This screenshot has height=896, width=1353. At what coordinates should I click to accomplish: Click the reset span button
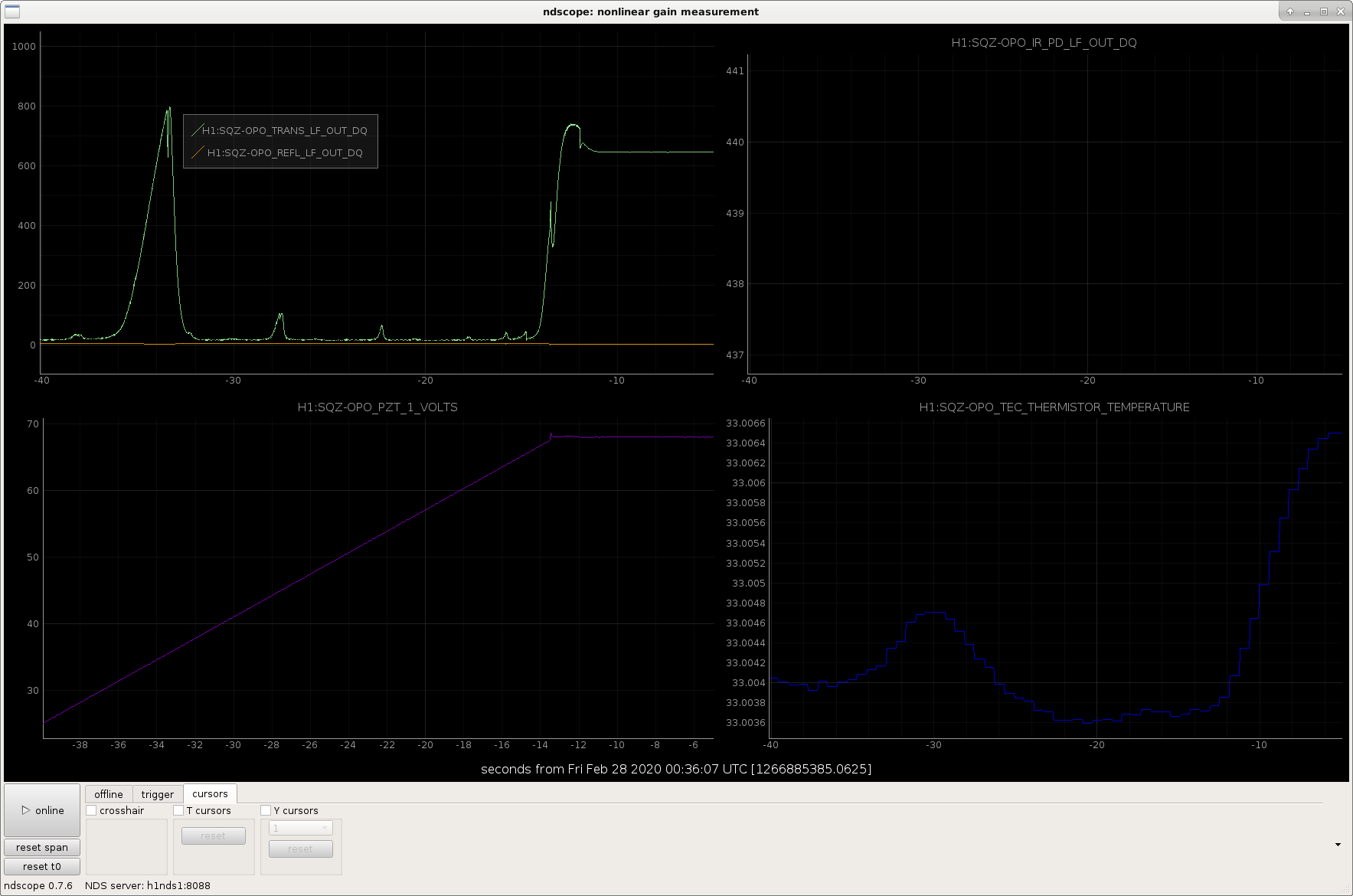pos(42,847)
